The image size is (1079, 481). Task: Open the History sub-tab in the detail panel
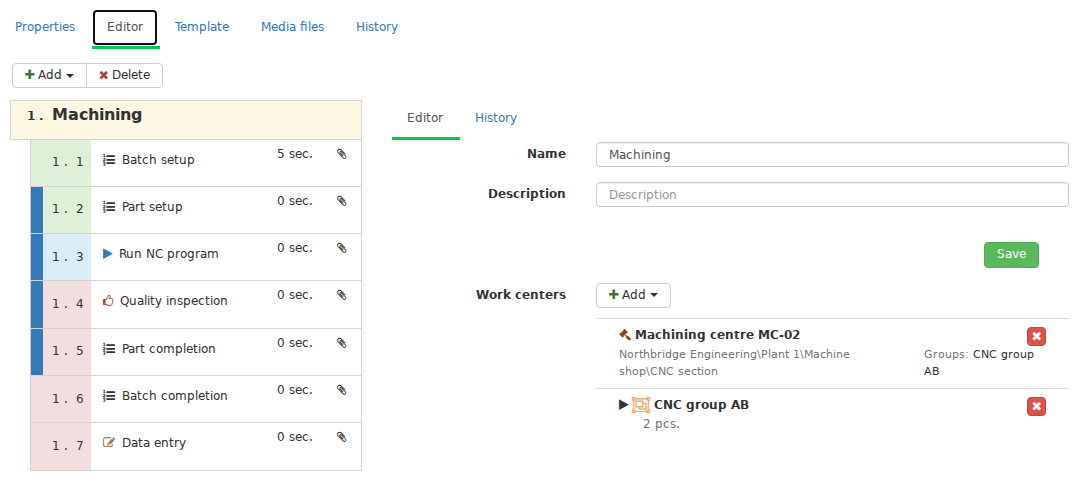pyautogui.click(x=495, y=118)
